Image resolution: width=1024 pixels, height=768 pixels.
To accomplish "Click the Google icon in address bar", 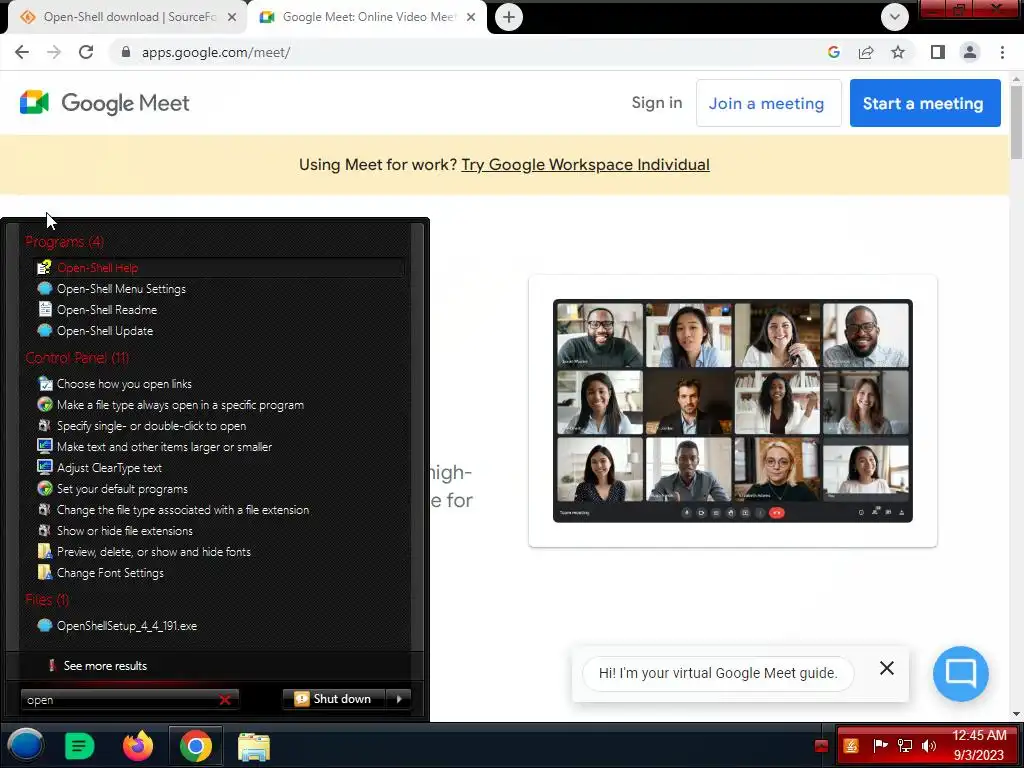I will 833,52.
